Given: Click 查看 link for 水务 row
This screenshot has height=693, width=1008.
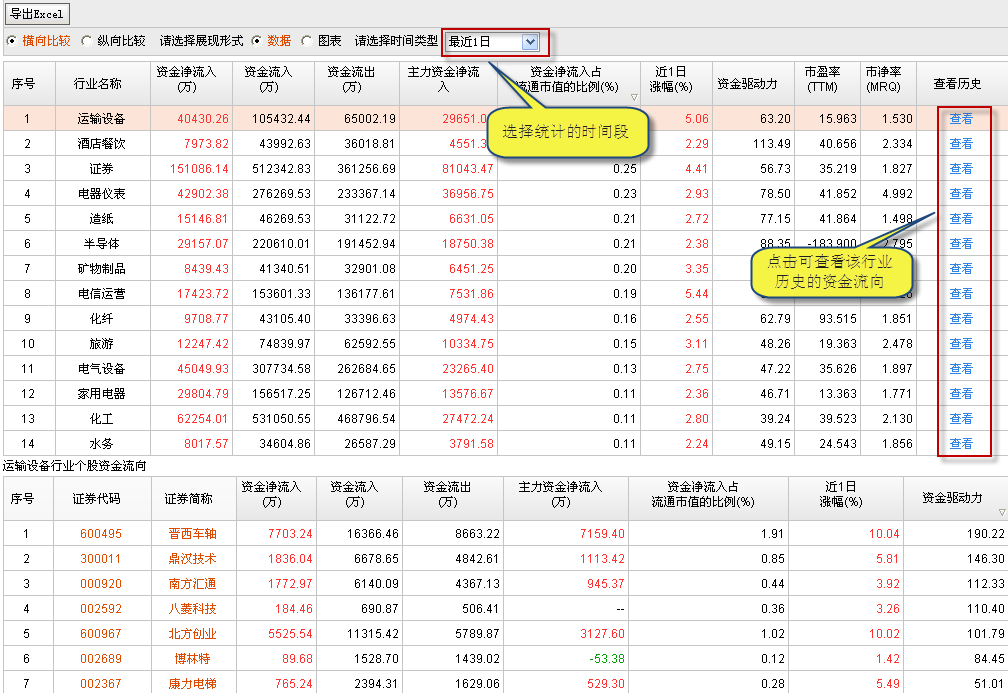Looking at the screenshot, I should tap(960, 444).
